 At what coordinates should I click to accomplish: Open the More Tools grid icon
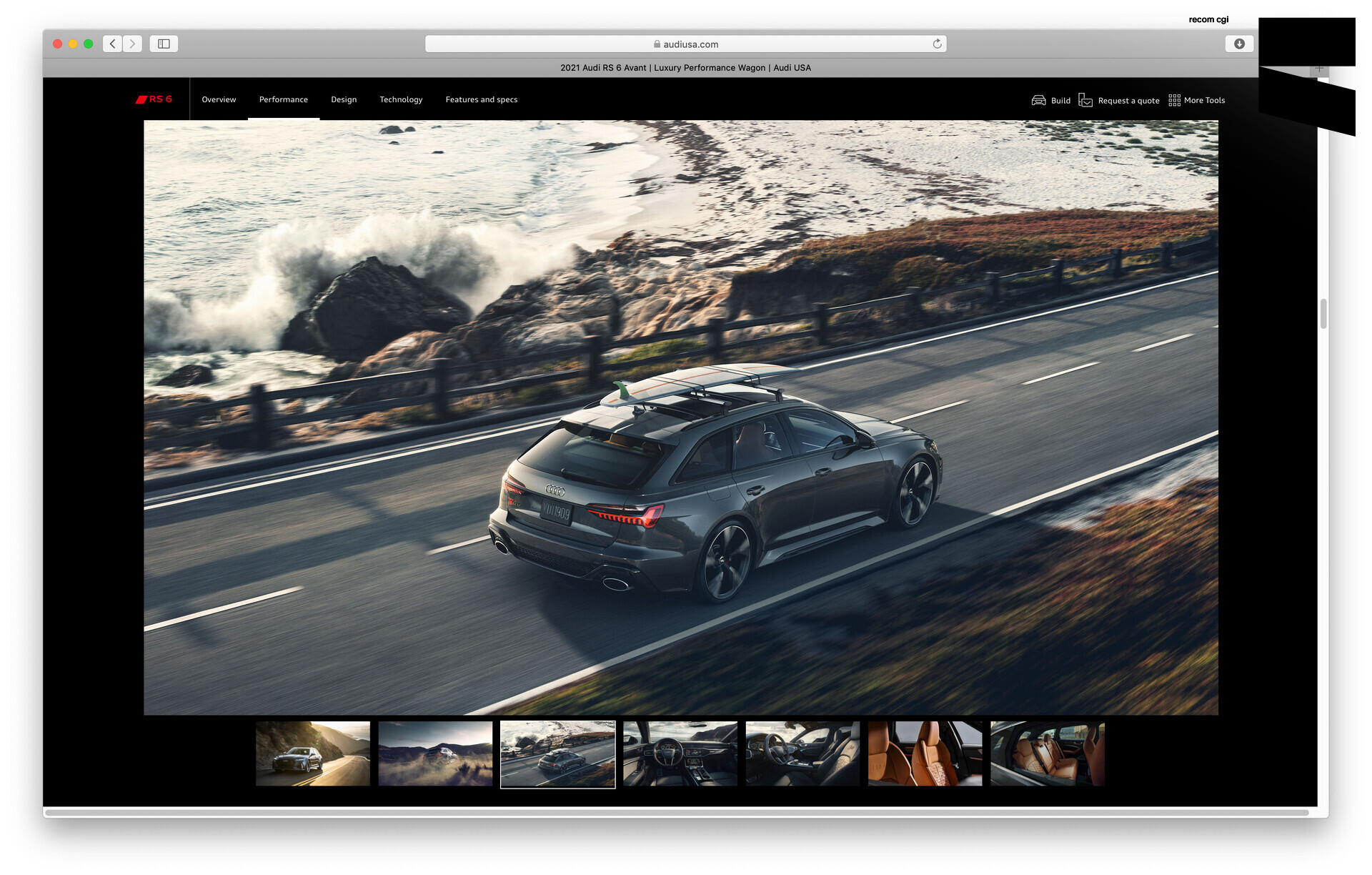(1174, 100)
